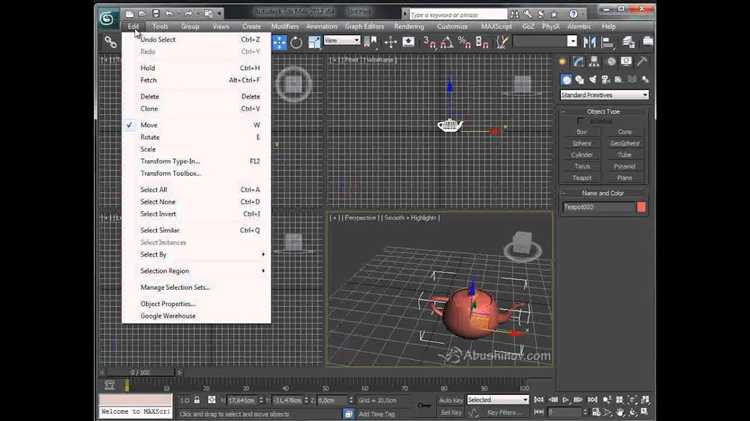
Task: Click the Plane primitive button
Action: [625, 178]
